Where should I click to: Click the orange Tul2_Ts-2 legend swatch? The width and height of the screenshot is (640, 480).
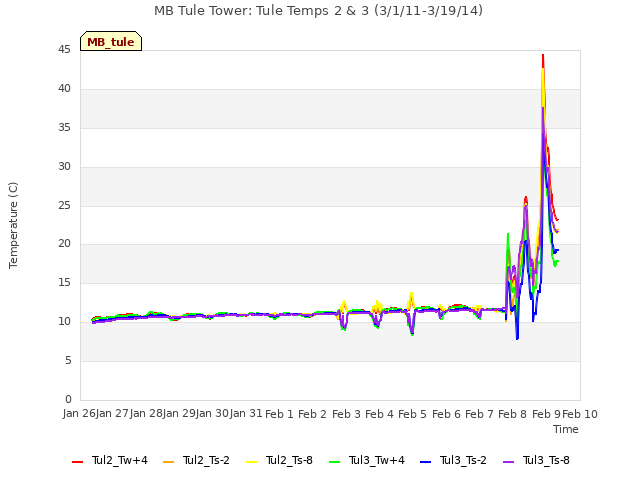(168, 462)
